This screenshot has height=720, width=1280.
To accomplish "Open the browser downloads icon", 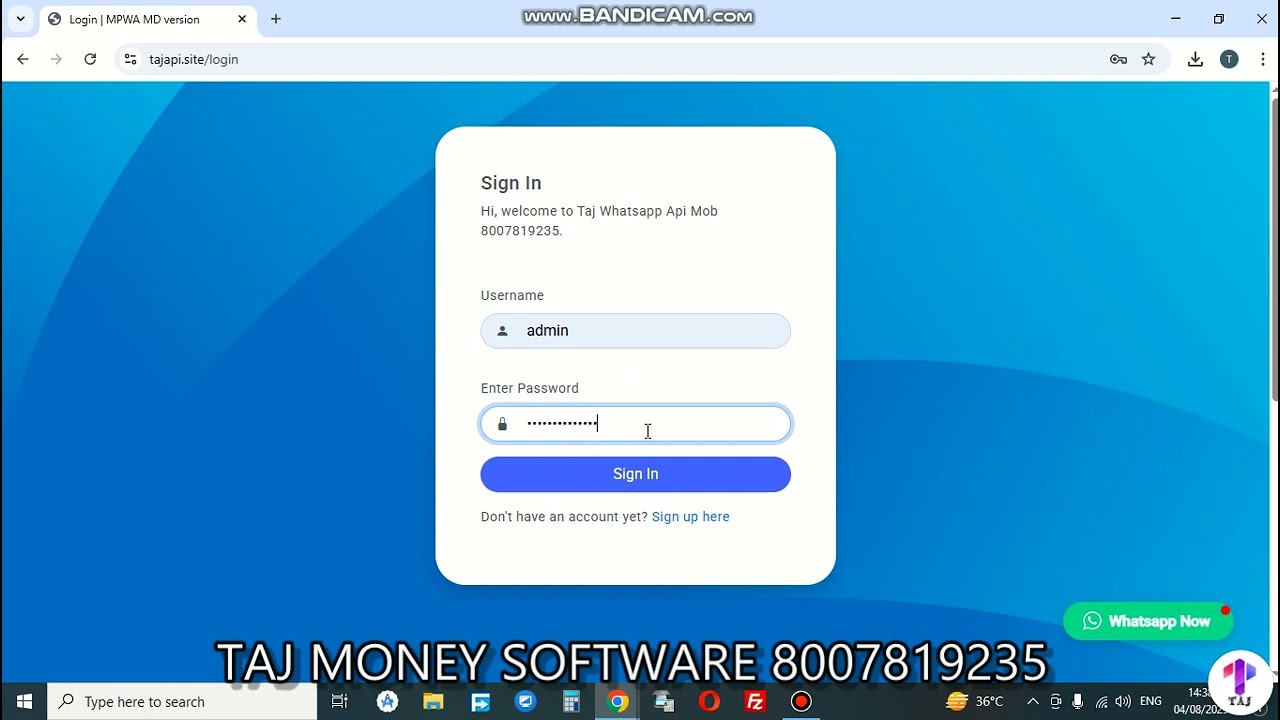I will pos(1195,59).
